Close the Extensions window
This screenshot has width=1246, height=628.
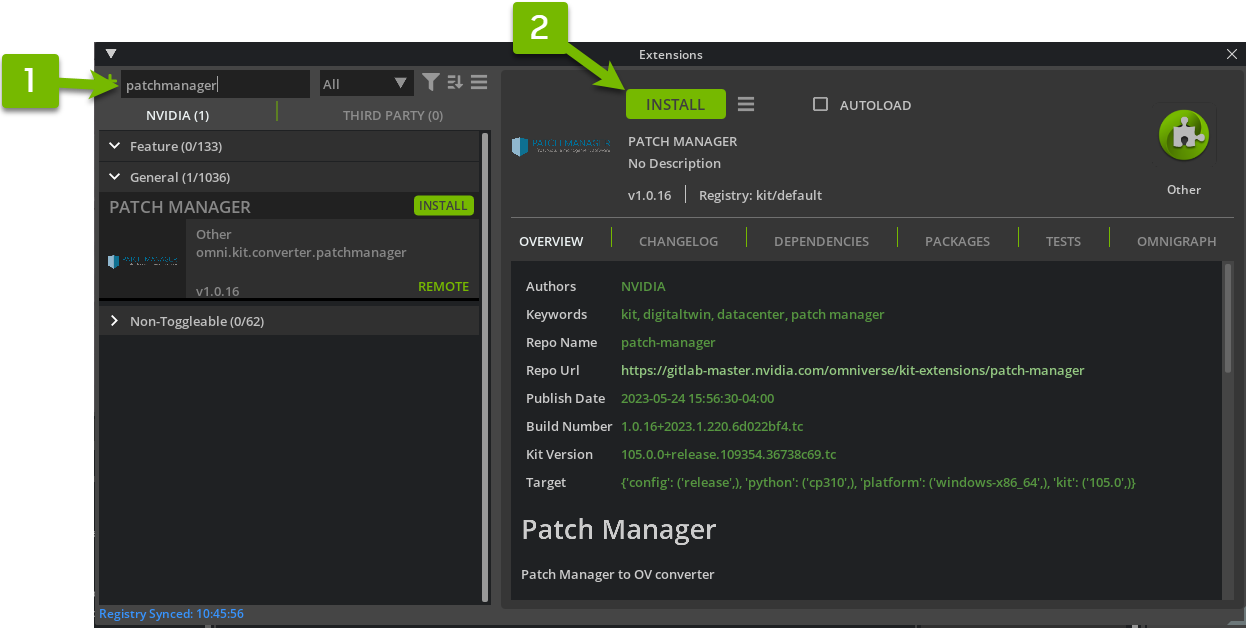[x=1231, y=54]
